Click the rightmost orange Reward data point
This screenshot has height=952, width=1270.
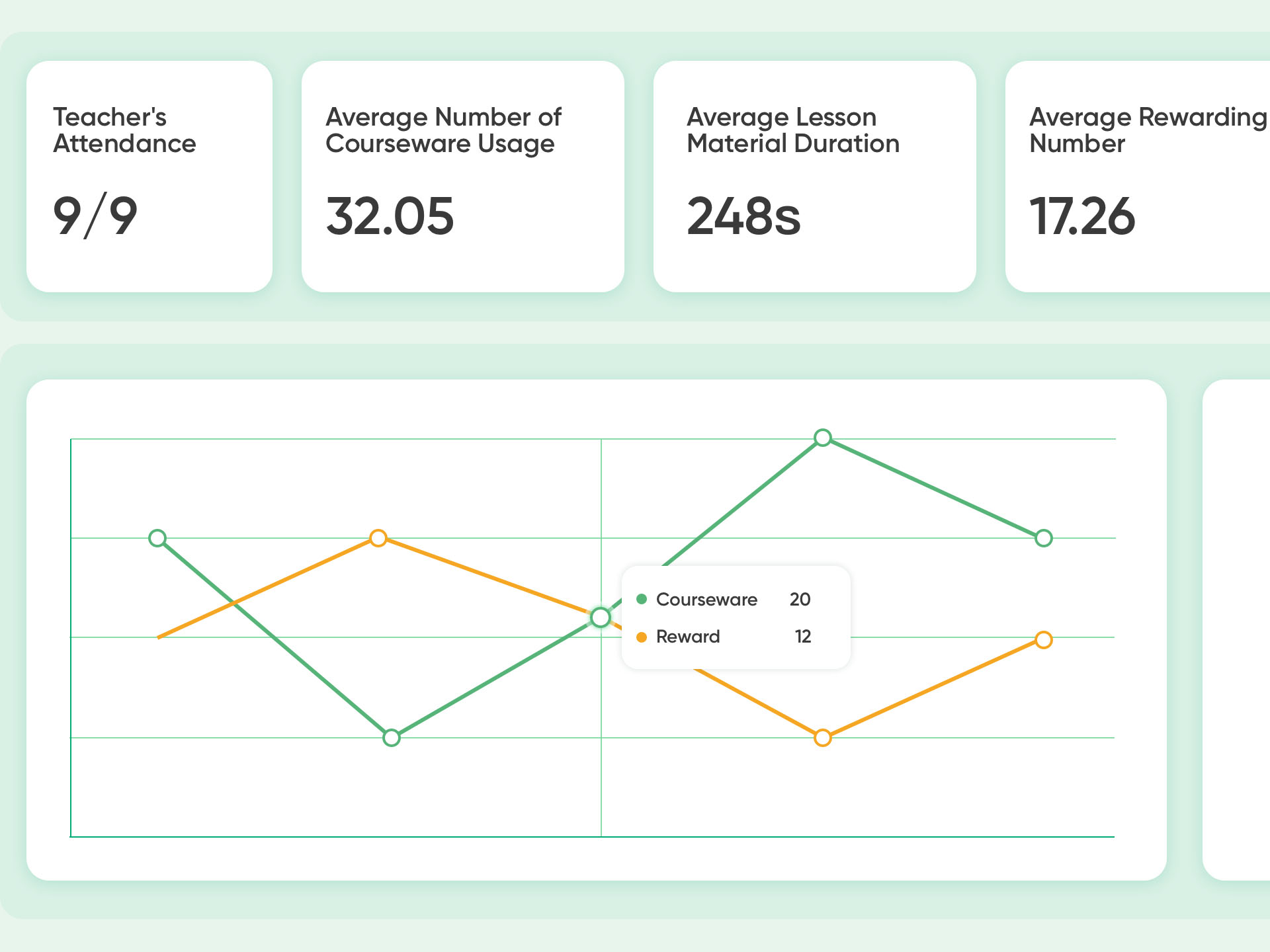pyautogui.click(x=1043, y=640)
